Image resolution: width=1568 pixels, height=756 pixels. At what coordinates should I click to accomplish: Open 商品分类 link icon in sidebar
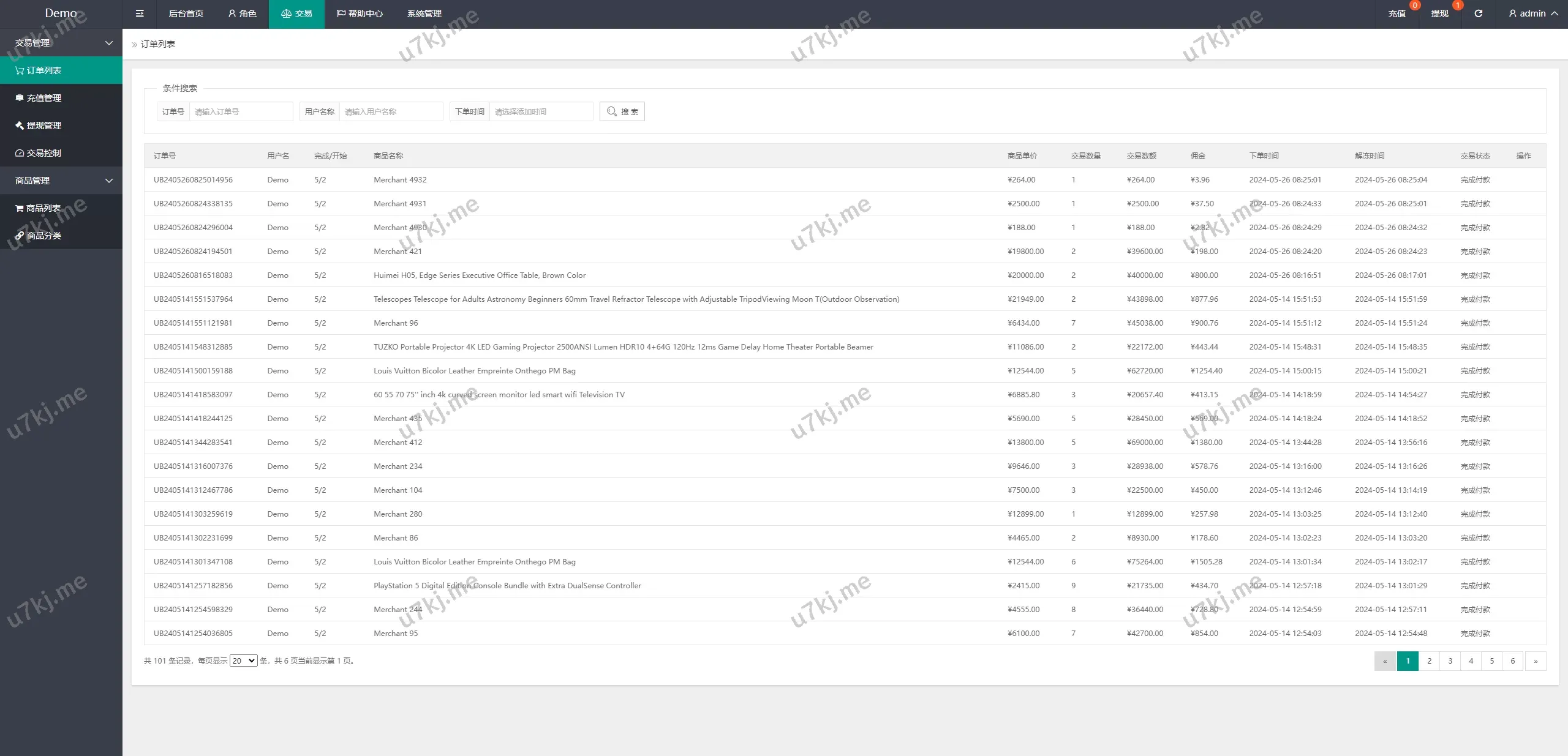pyautogui.click(x=20, y=236)
